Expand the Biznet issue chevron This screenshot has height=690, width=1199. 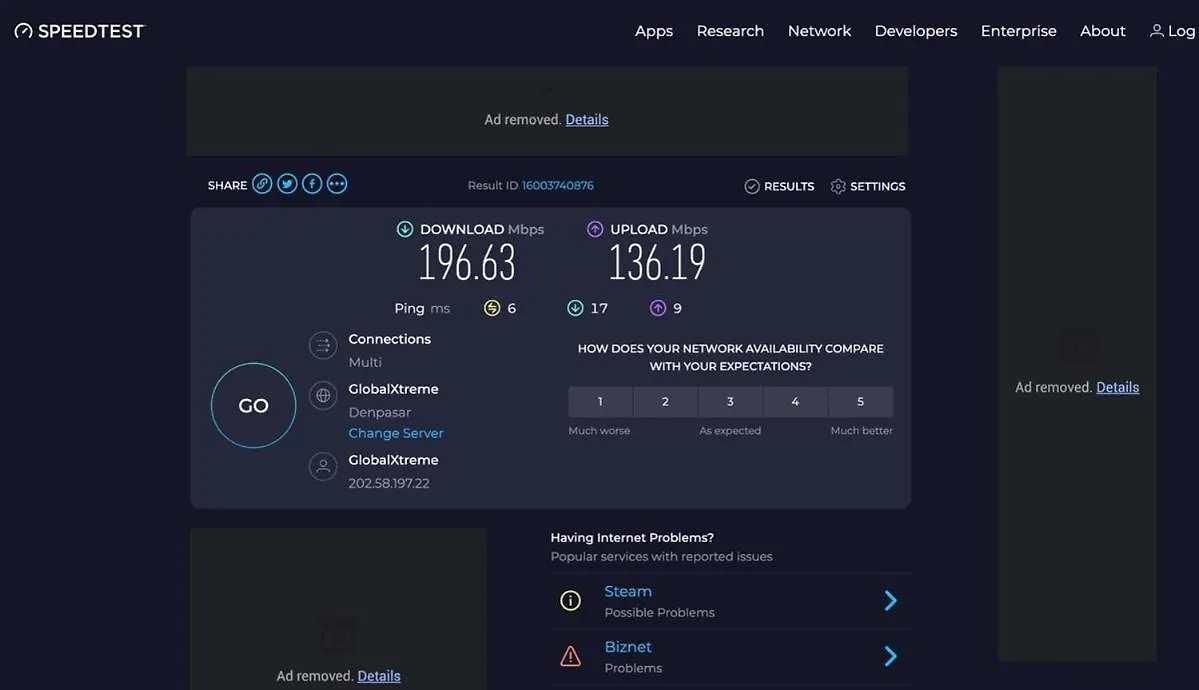890,656
